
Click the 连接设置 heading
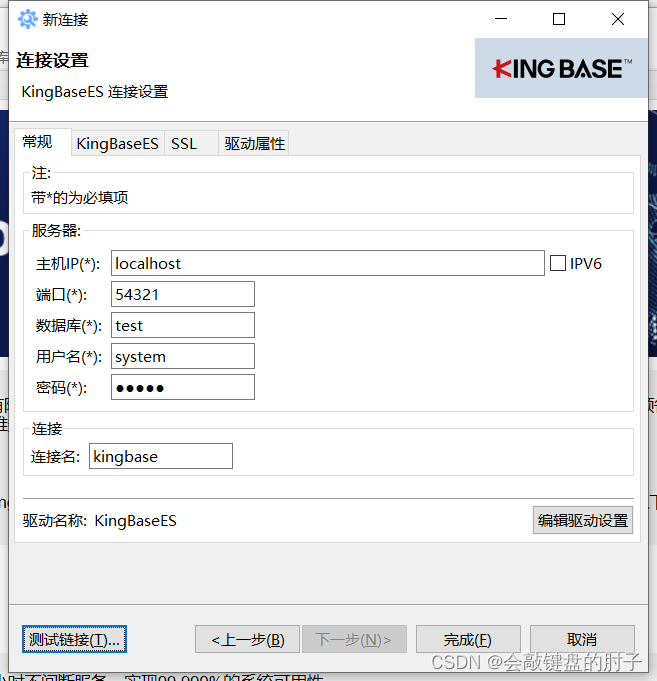tap(53, 60)
